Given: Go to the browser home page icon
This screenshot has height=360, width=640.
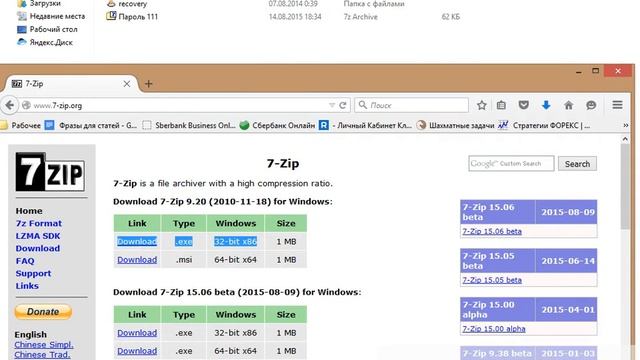Looking at the screenshot, I should point(569,105).
